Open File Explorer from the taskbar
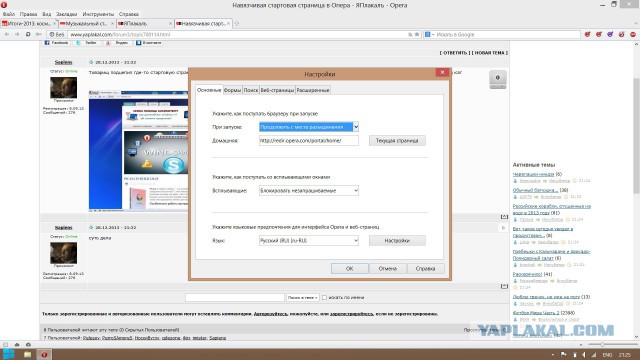Screen dimensions: 640x360 click(27, 354)
